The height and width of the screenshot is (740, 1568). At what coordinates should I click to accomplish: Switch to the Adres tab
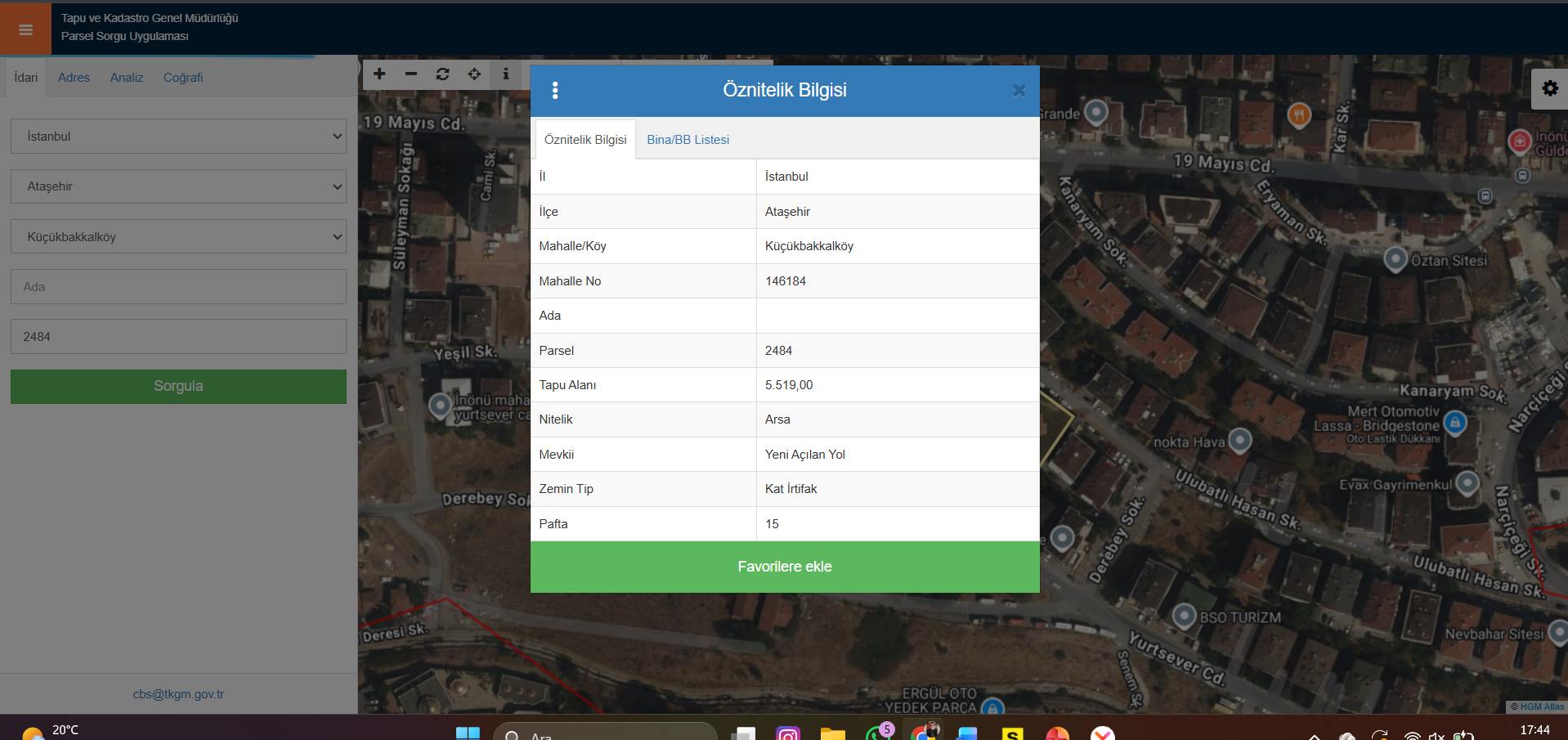[x=74, y=78]
